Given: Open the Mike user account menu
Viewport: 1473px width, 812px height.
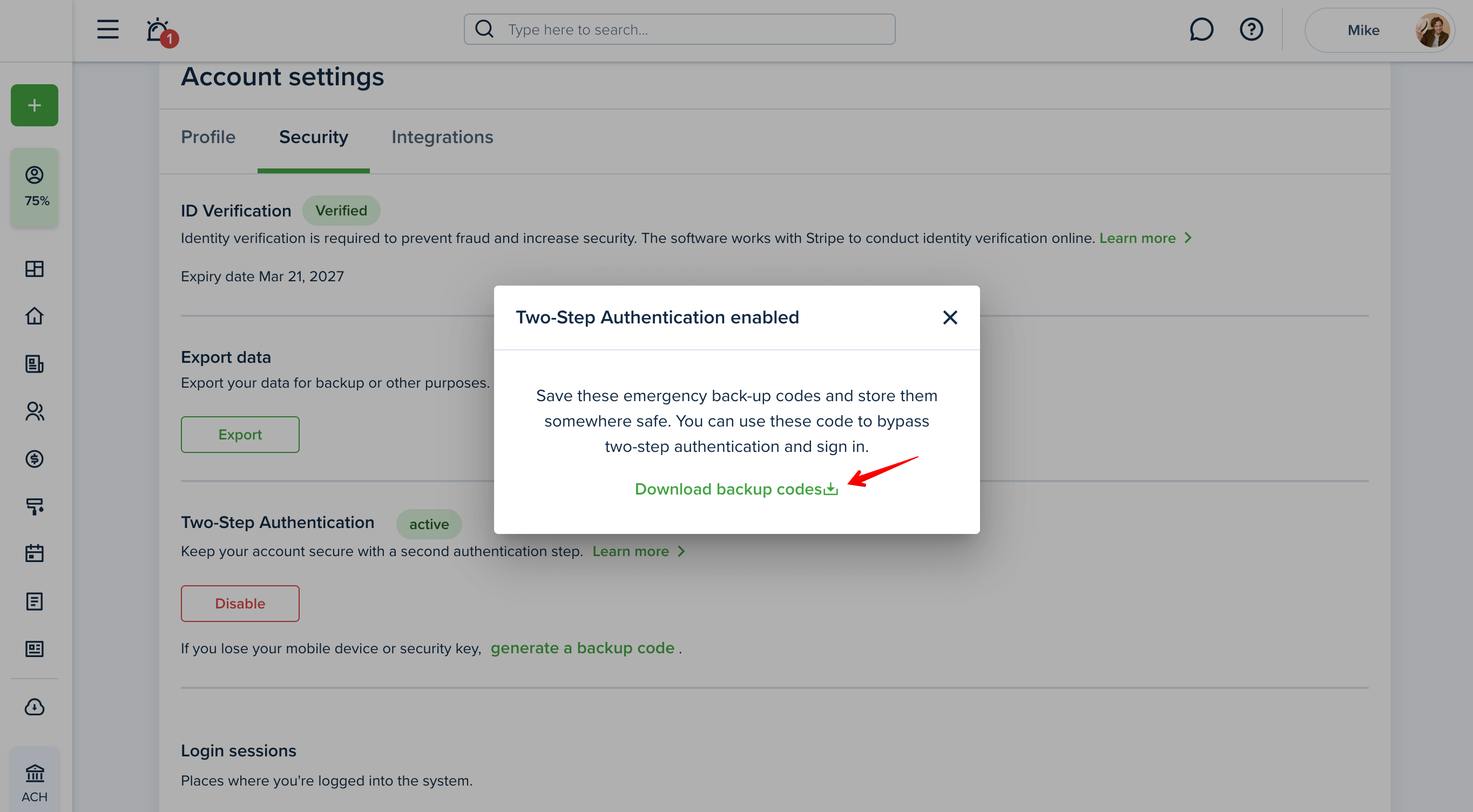Looking at the screenshot, I should pyautogui.click(x=1379, y=30).
